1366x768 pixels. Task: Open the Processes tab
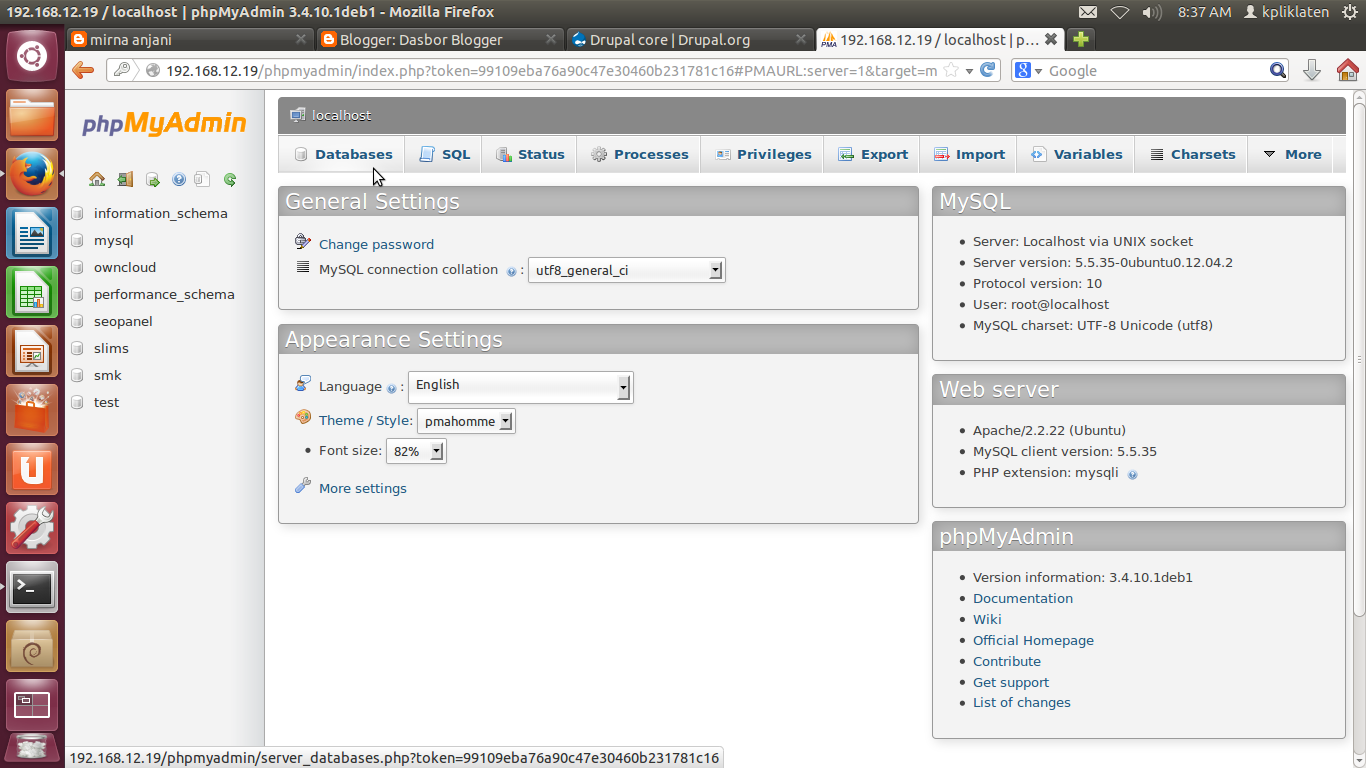(x=639, y=154)
